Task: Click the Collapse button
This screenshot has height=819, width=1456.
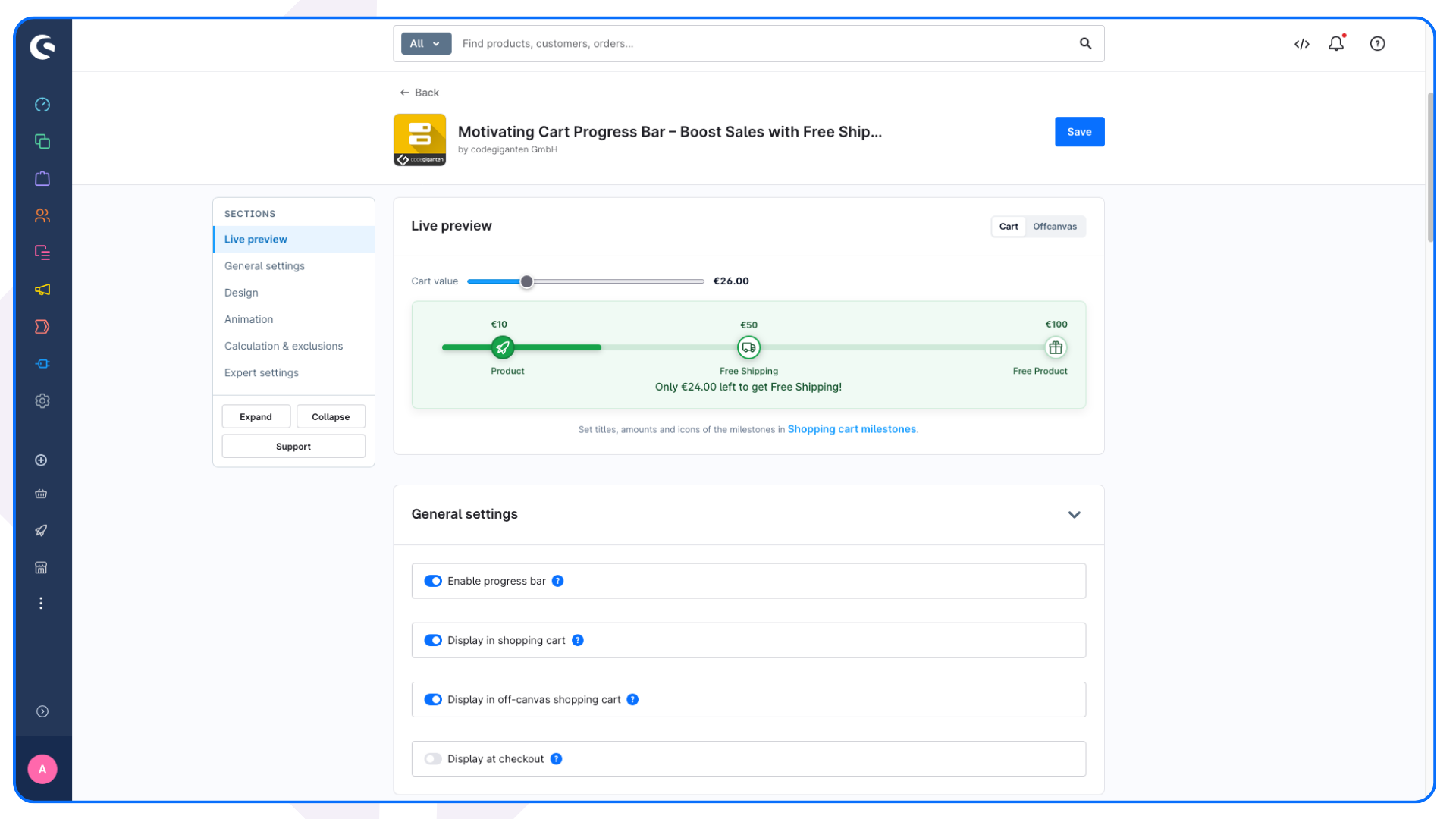Action: (x=331, y=417)
